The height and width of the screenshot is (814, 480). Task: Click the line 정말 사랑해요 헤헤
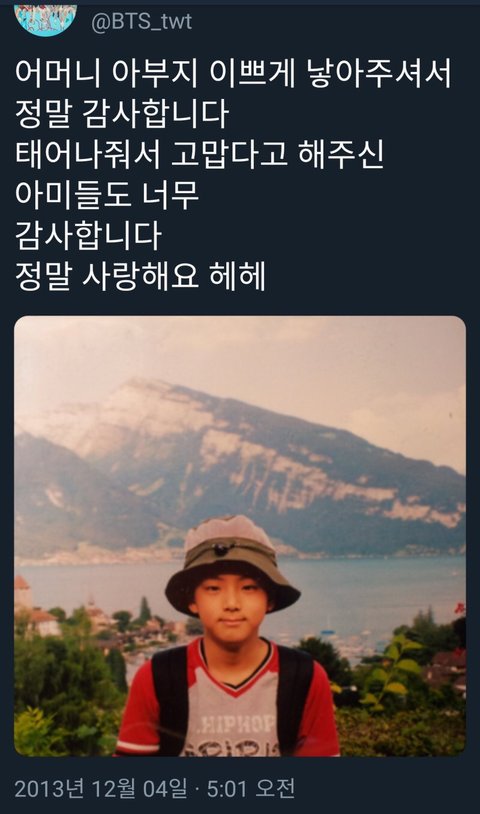[140, 275]
